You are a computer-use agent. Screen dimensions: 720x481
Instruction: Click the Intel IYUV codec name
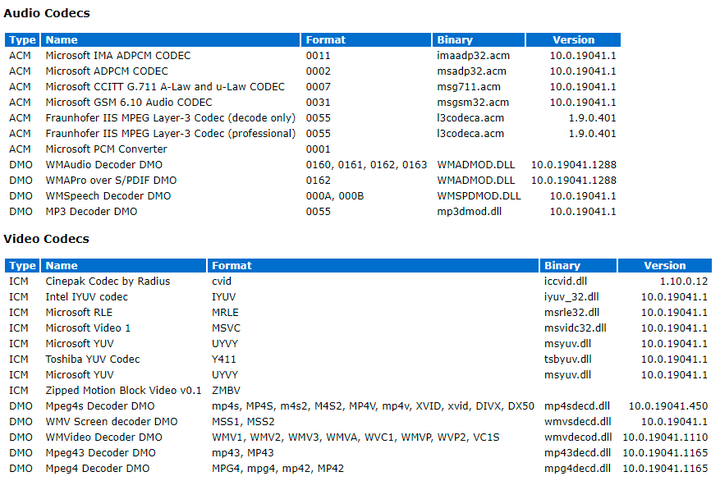pyautogui.click(x=86, y=297)
